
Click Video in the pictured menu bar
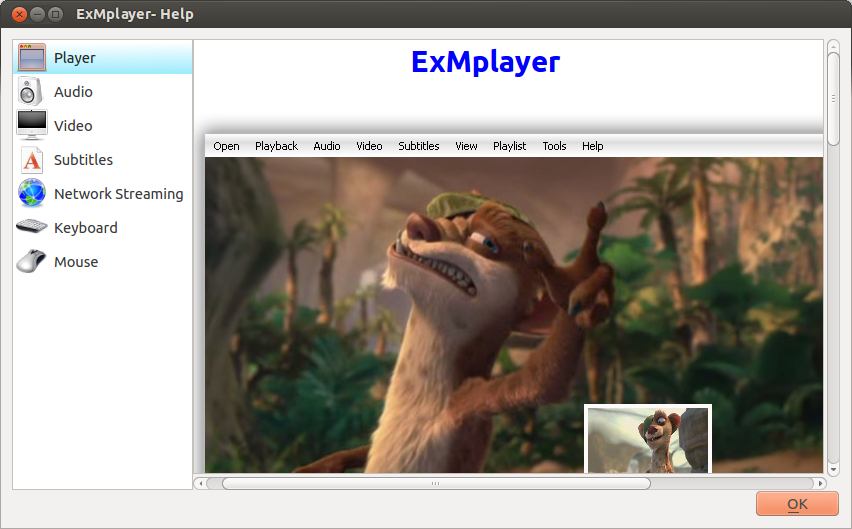[369, 146]
